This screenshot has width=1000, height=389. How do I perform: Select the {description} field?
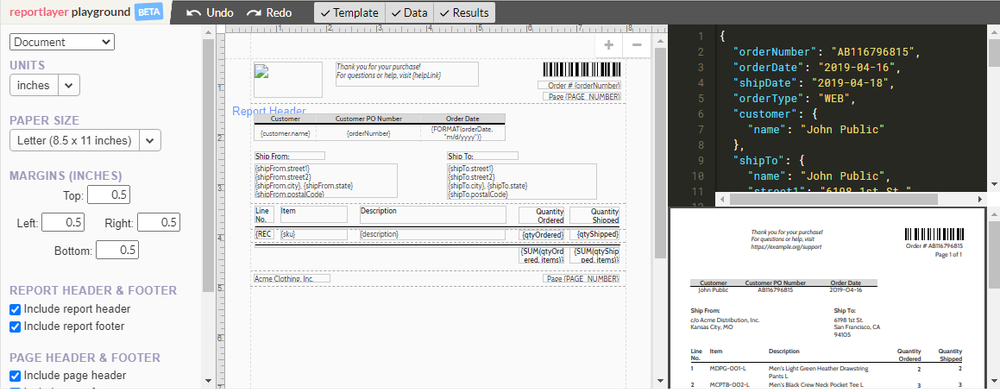click(433, 235)
